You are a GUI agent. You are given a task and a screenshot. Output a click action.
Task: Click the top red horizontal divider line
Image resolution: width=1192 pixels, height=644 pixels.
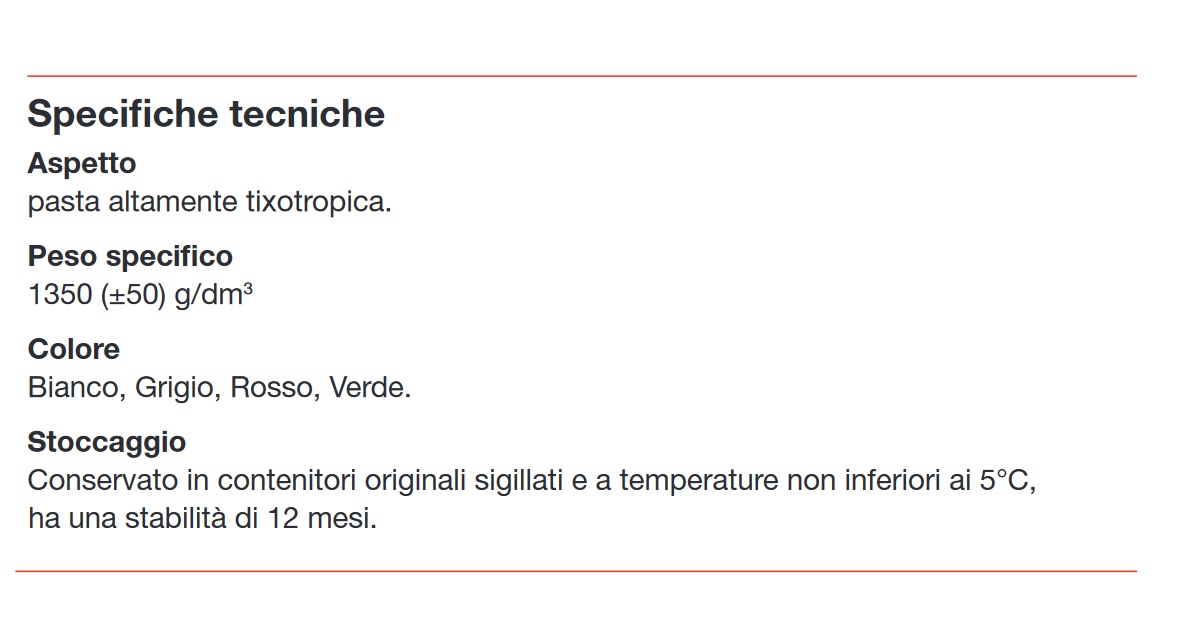(582, 76)
